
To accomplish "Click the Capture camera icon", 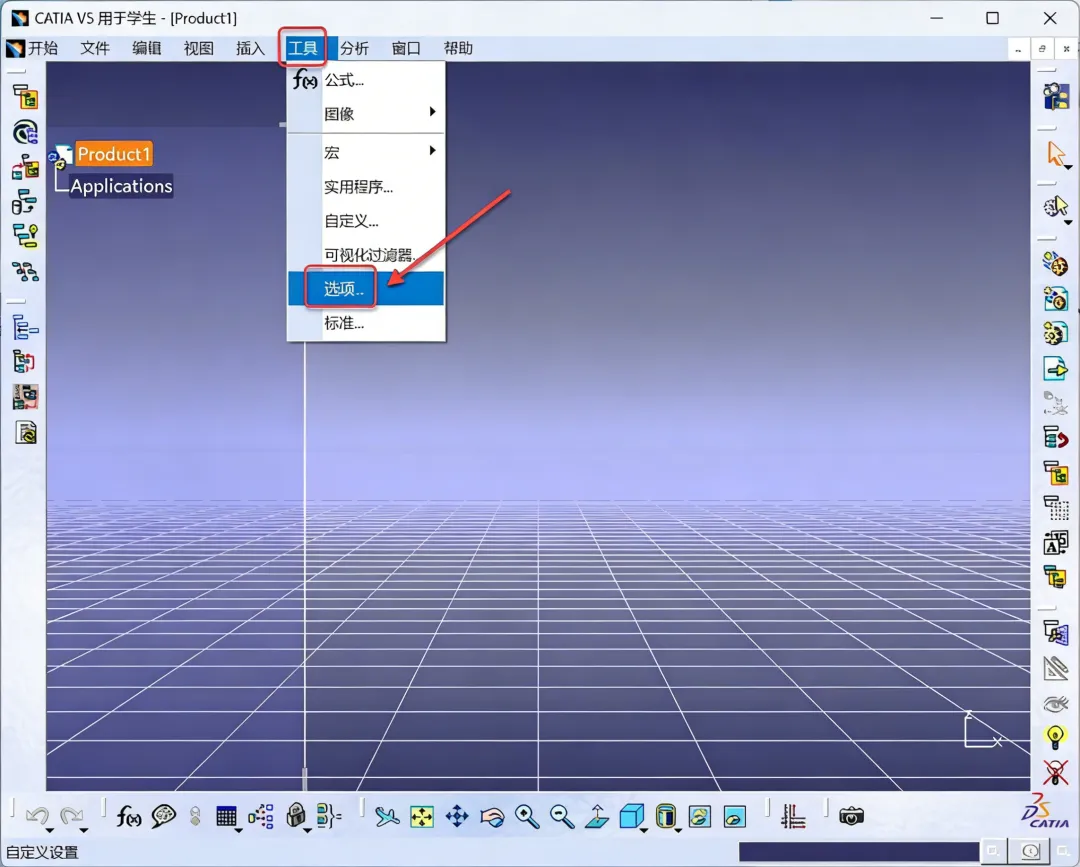I will 851,817.
